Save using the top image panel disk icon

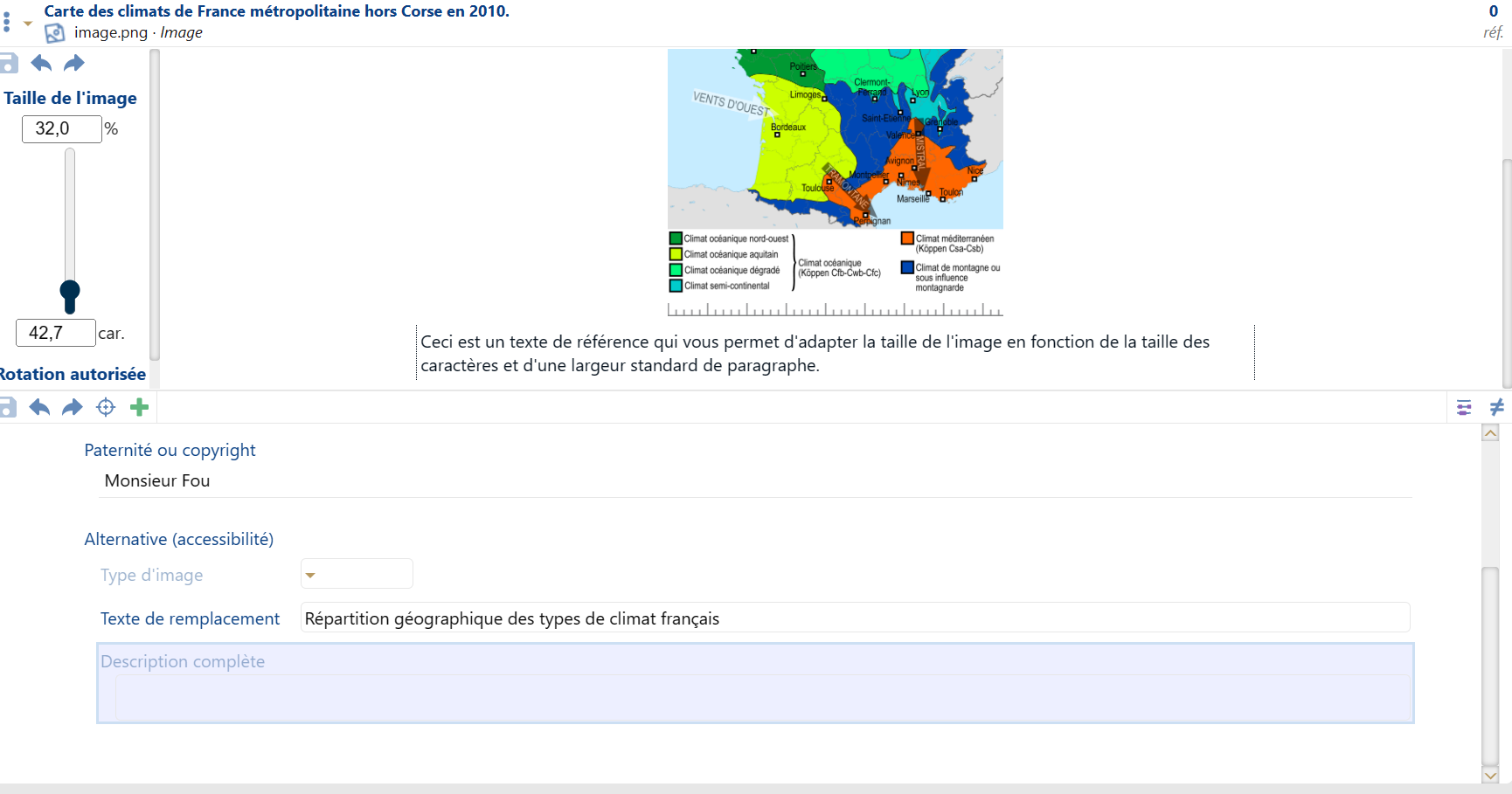(8, 63)
